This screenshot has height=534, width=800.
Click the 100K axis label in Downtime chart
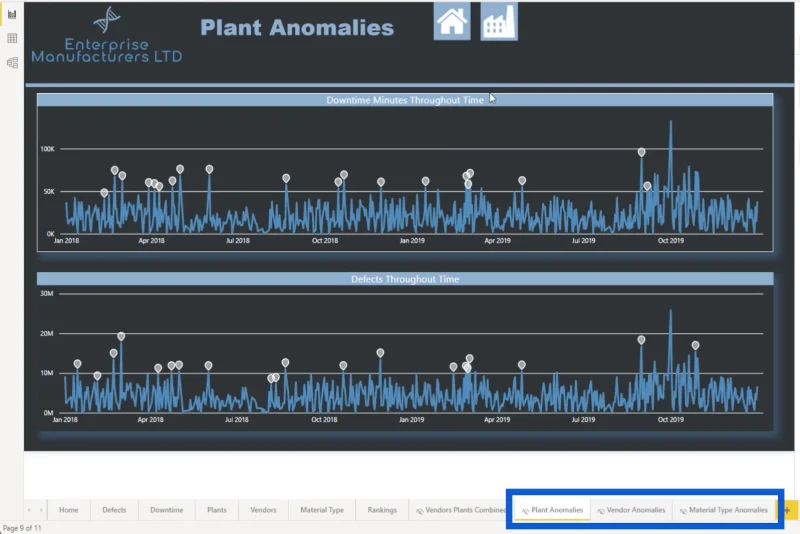[x=47, y=149]
